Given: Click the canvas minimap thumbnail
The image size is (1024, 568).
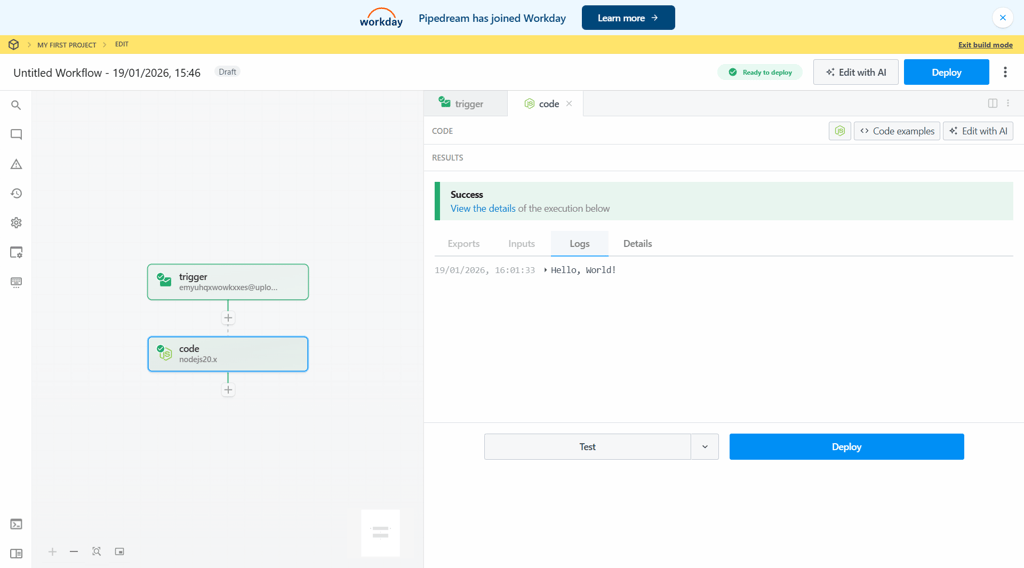Looking at the screenshot, I should pyautogui.click(x=381, y=533).
